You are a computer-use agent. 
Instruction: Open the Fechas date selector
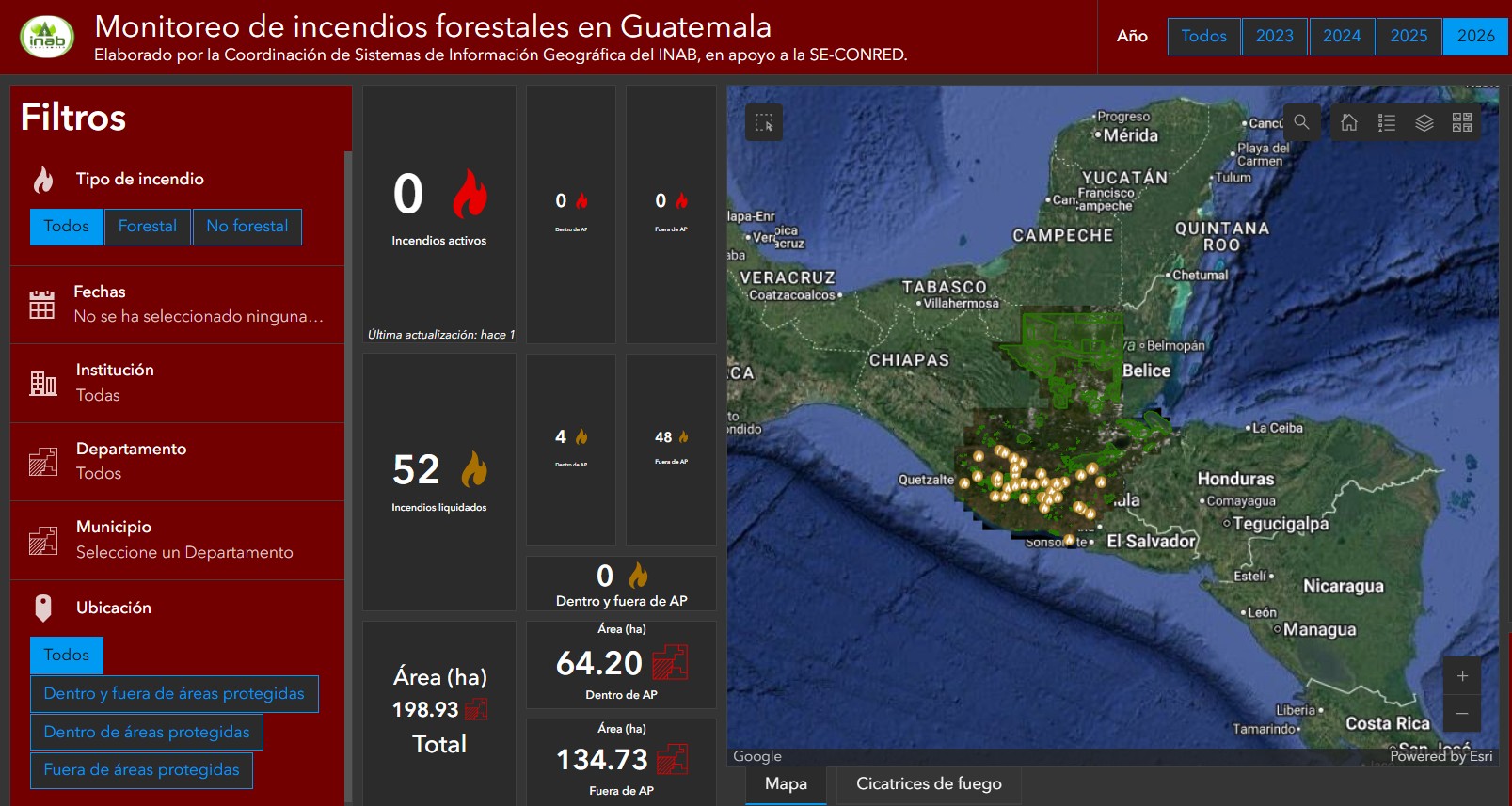[177, 304]
